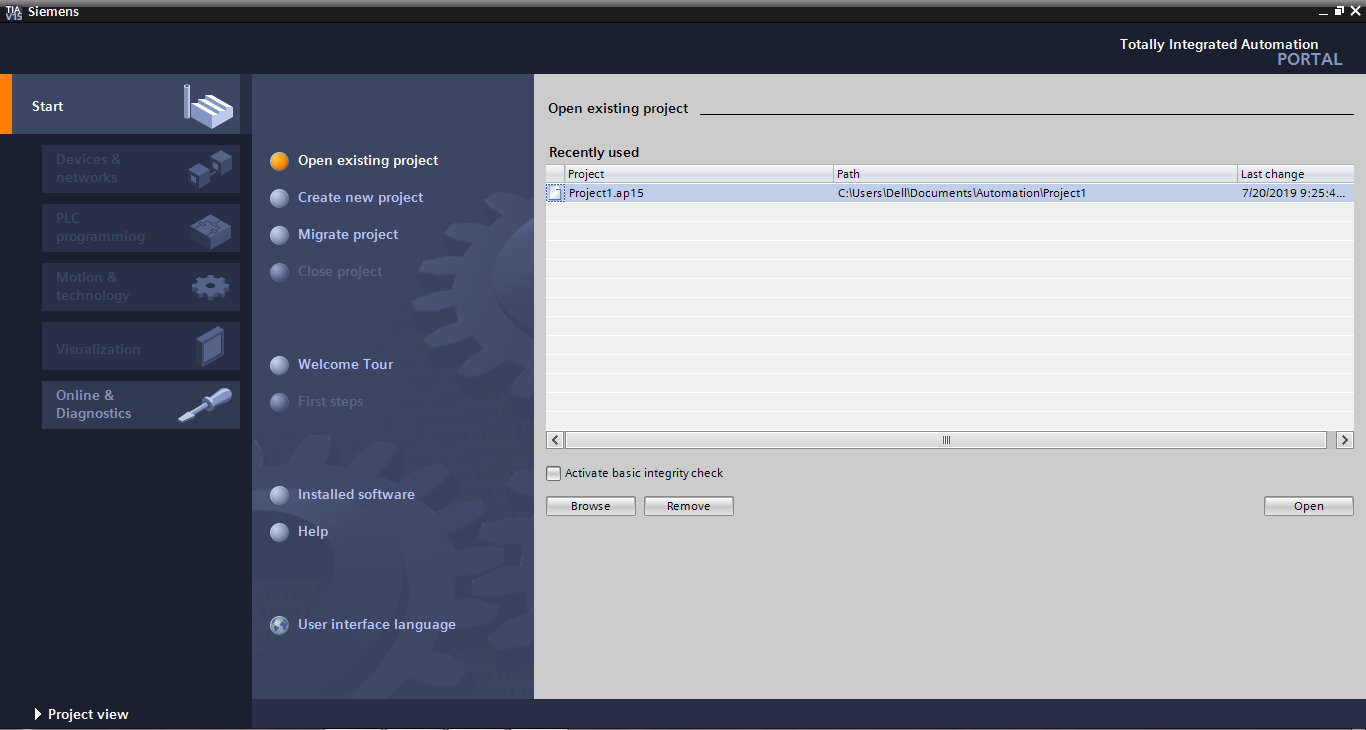The image size is (1366, 730).
Task: Click the 7/20/2019 last change cell
Action: 1294,193
